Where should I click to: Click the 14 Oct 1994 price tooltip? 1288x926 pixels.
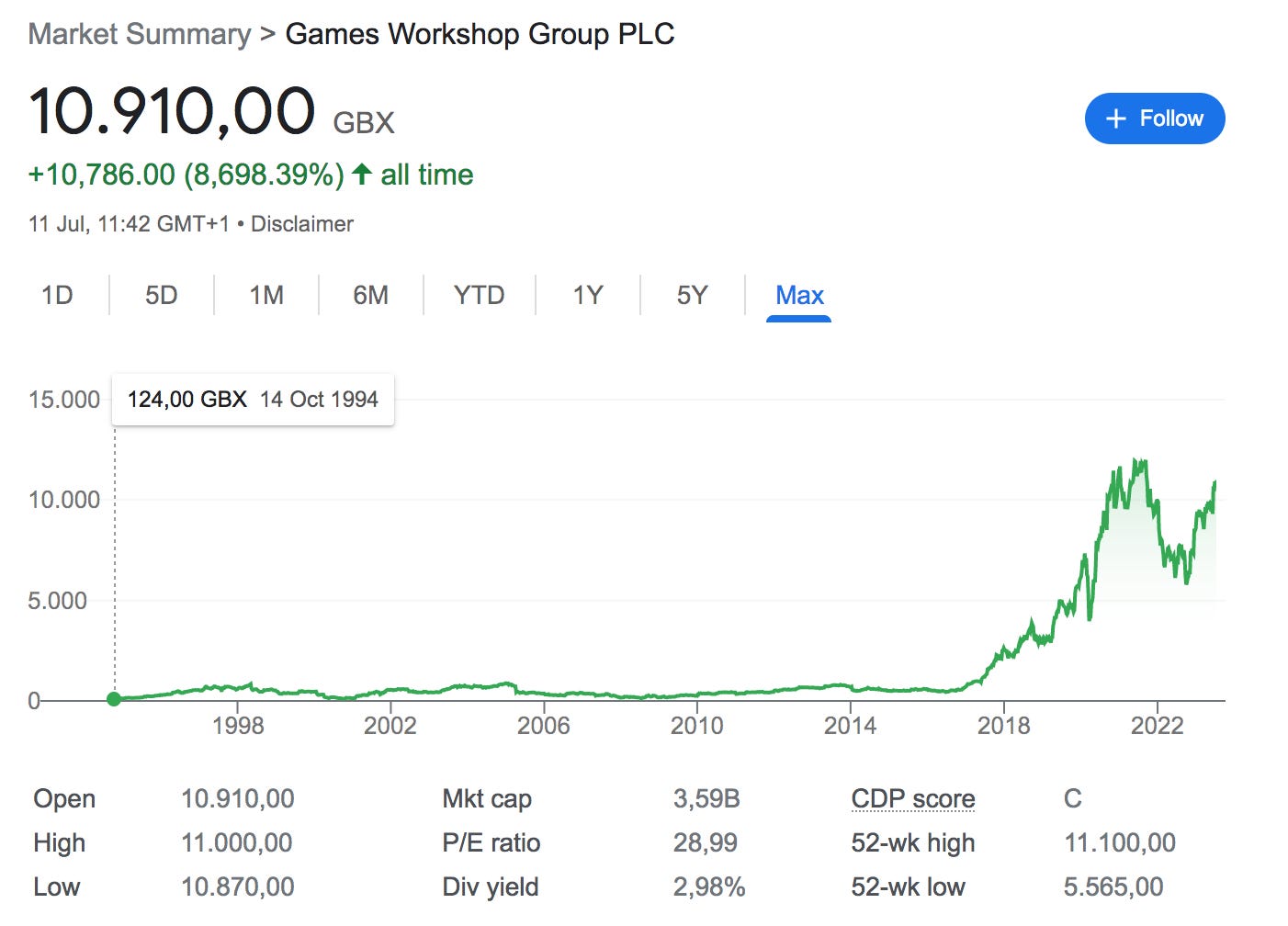[253, 400]
